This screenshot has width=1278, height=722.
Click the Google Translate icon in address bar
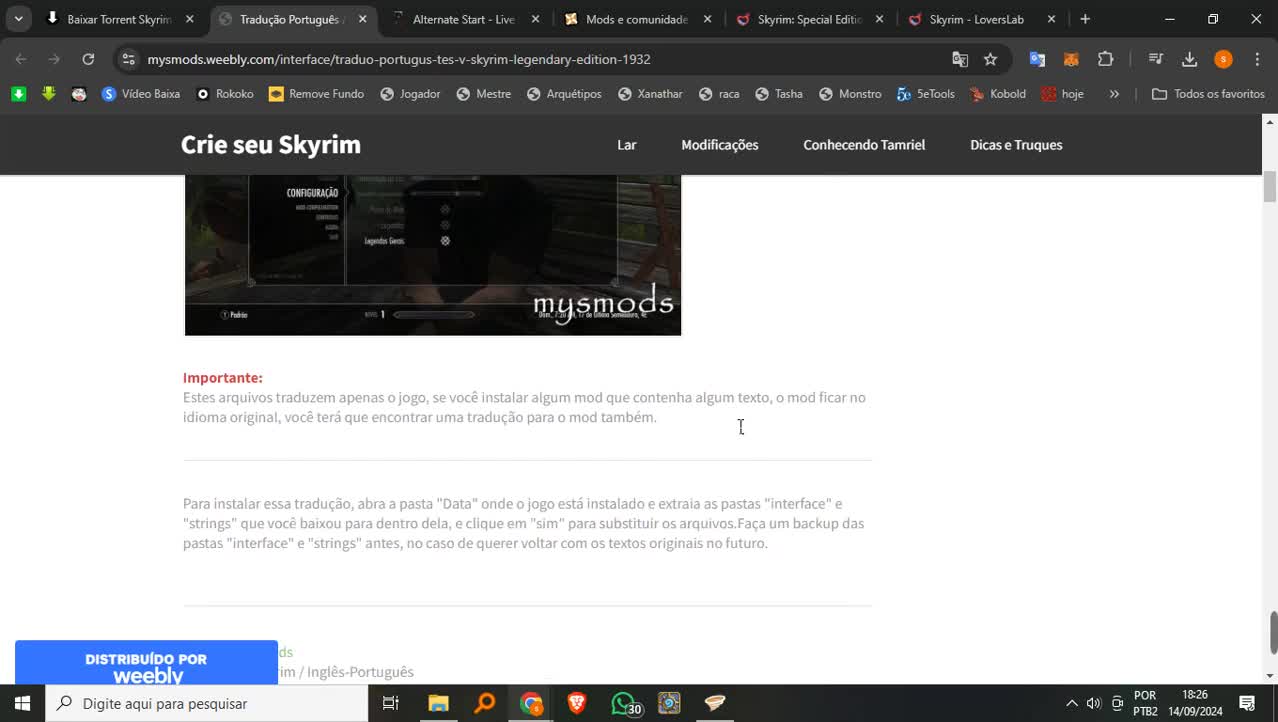coord(960,59)
